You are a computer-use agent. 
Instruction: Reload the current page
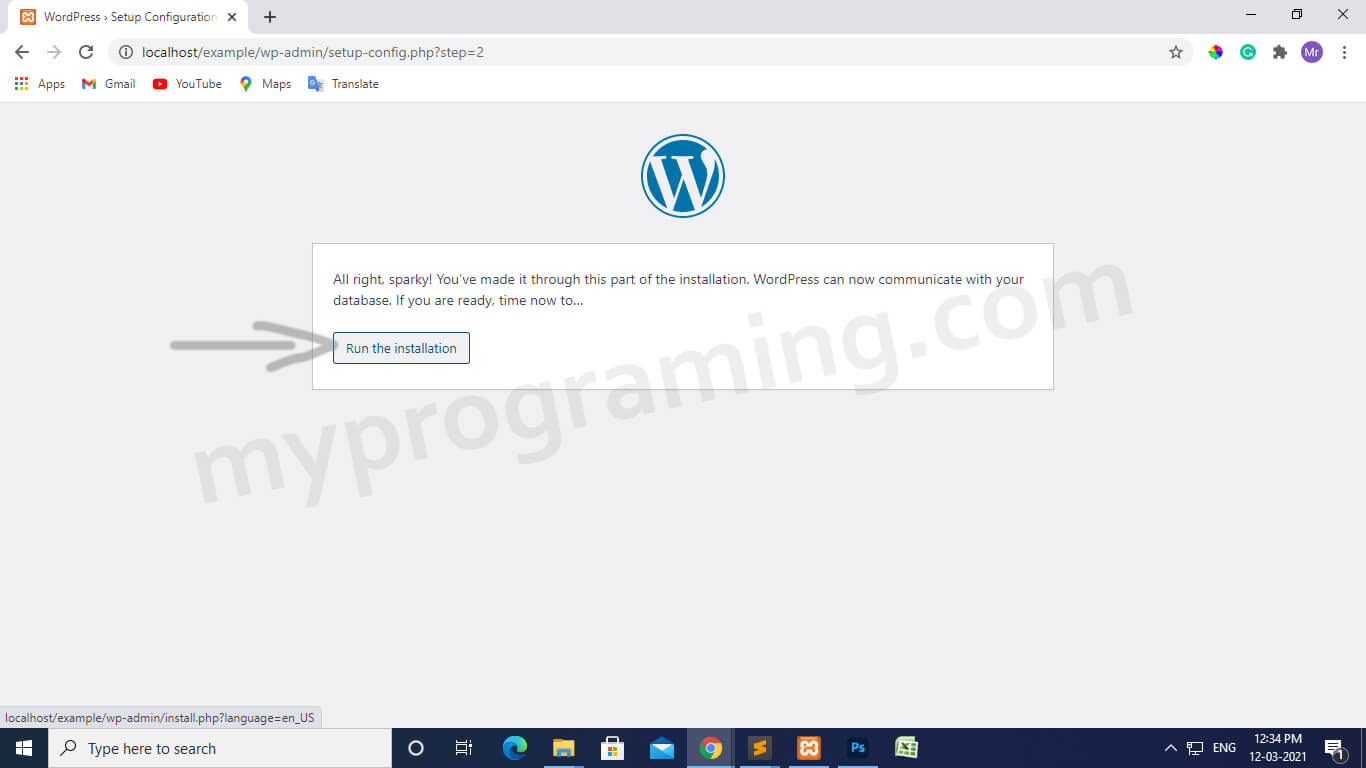[x=86, y=52]
